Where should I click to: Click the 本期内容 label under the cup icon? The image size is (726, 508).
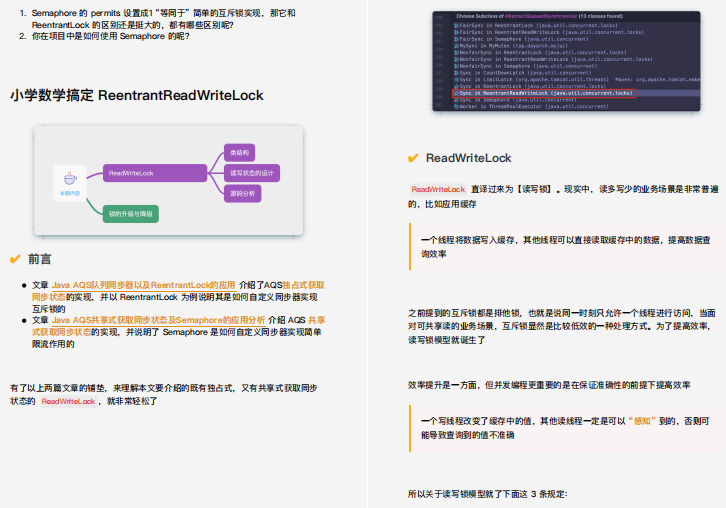pyautogui.click(x=70, y=194)
